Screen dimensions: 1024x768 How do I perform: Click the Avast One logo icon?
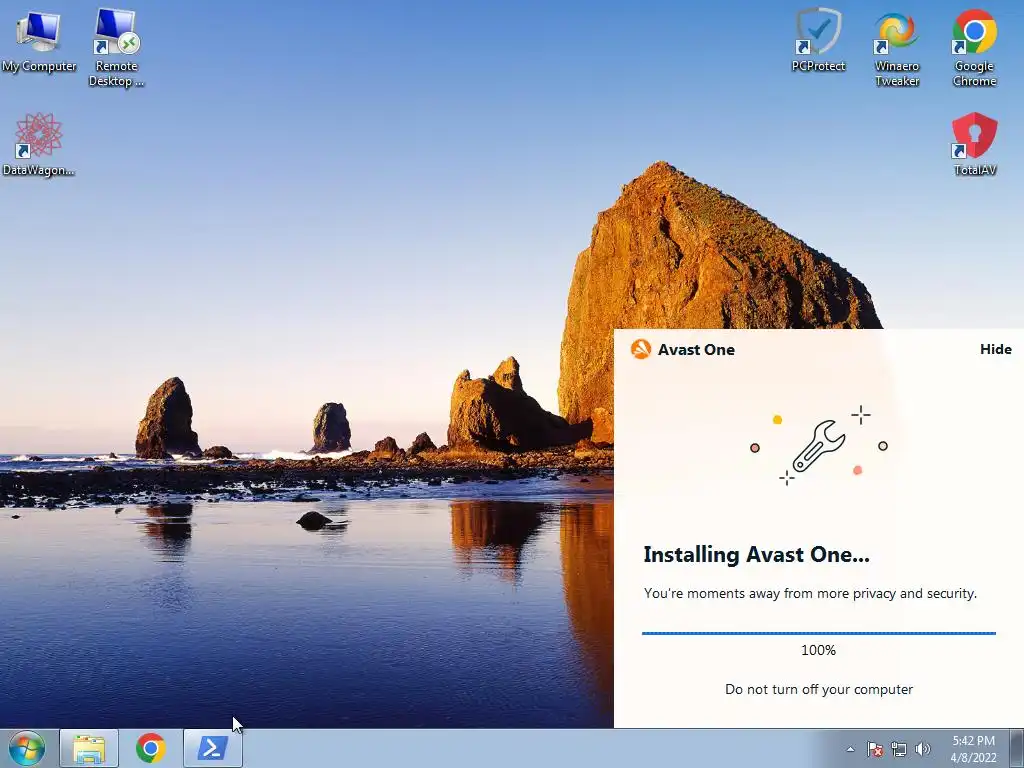pos(641,349)
